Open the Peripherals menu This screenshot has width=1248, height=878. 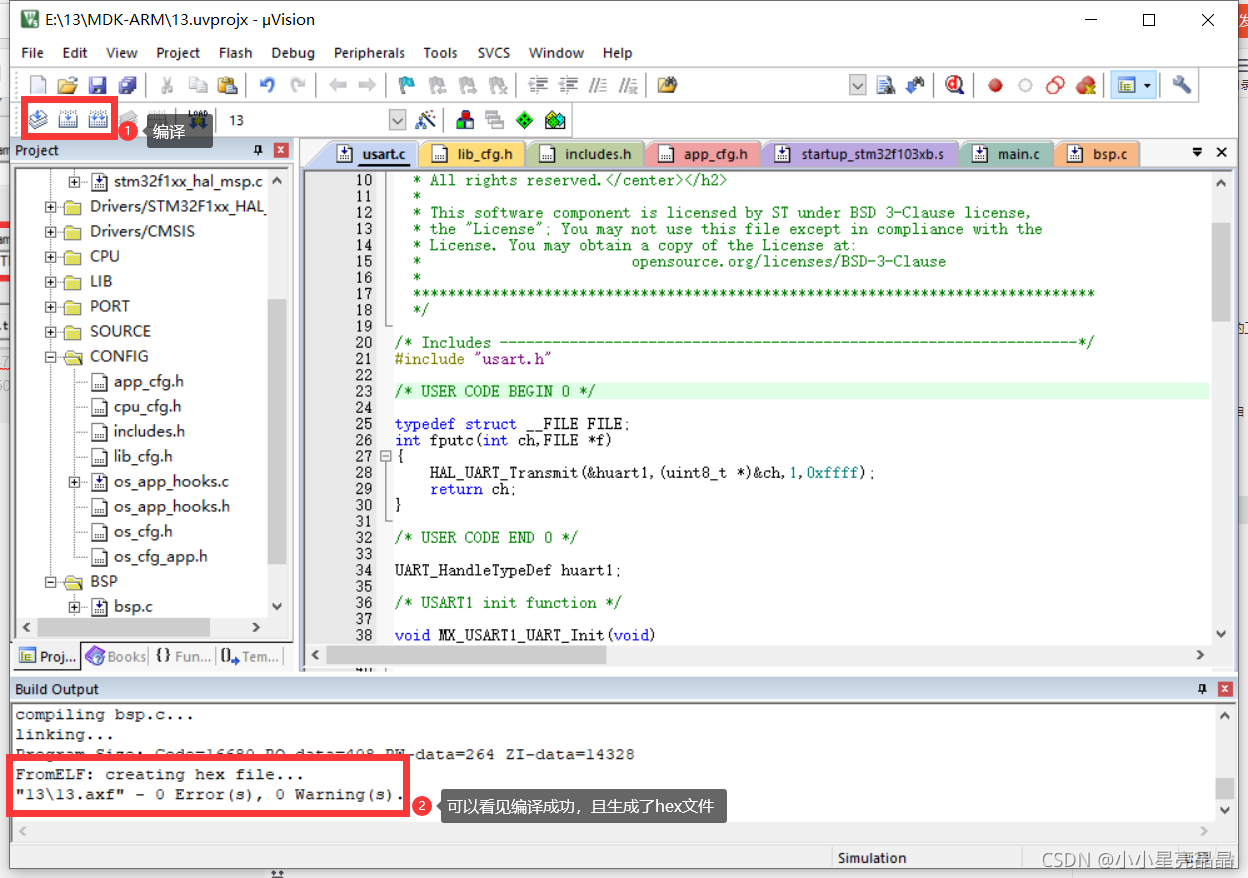pyautogui.click(x=369, y=53)
